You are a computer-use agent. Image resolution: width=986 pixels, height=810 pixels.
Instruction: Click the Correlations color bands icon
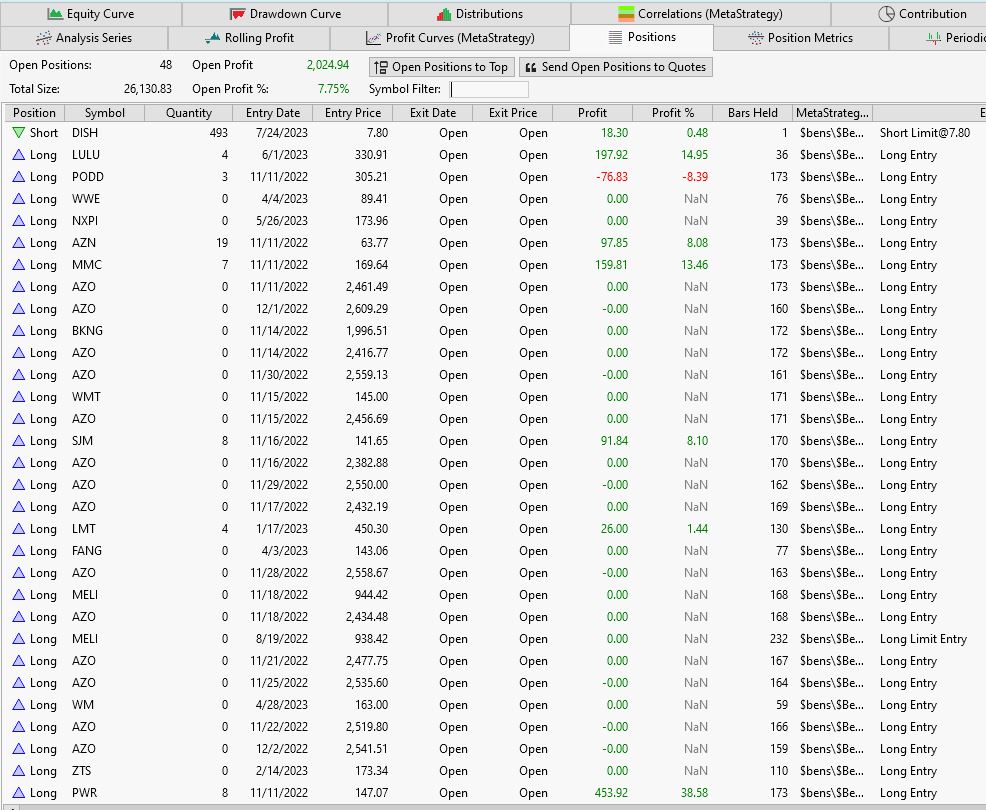626,14
